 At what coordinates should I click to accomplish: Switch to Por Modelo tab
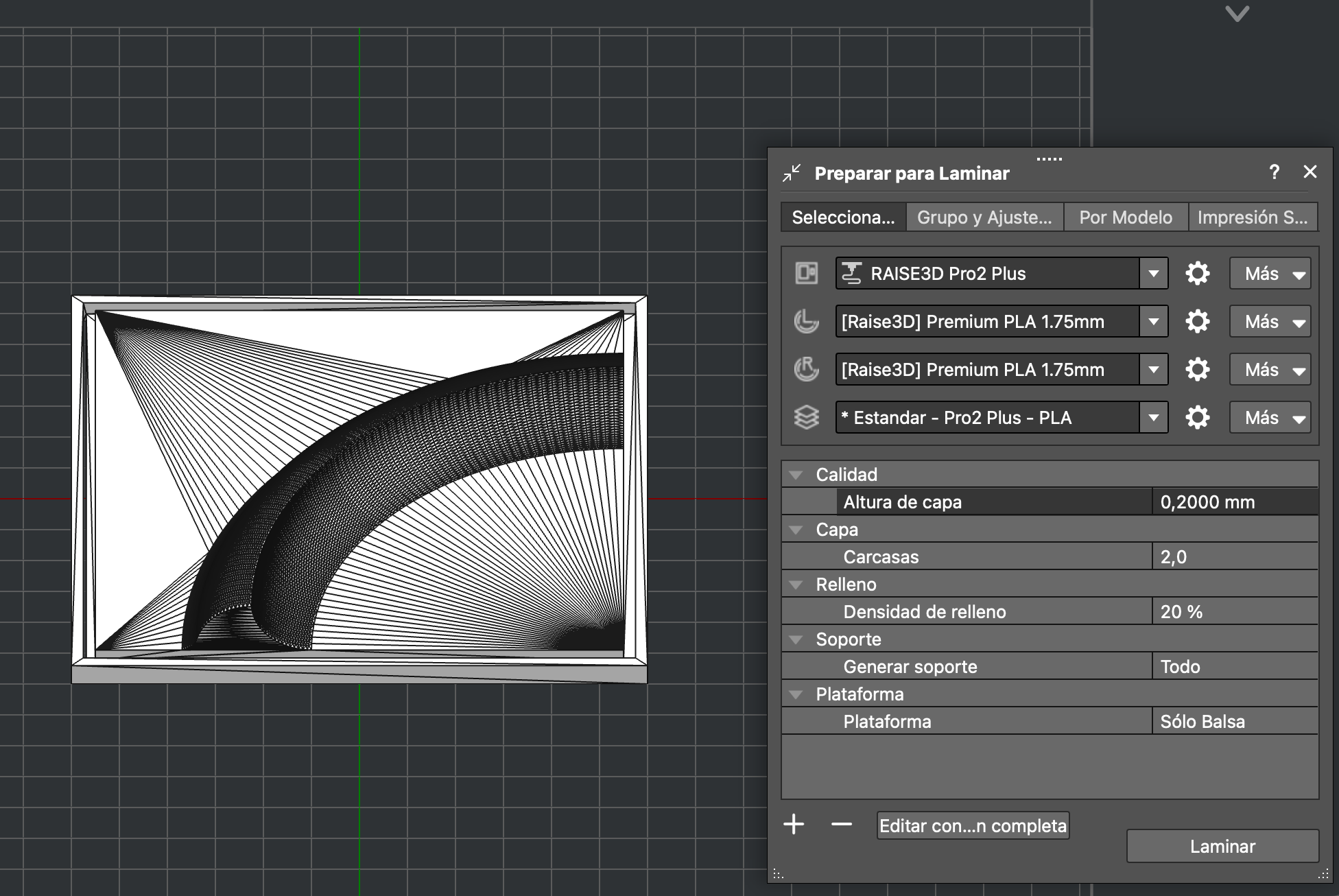click(x=1125, y=217)
